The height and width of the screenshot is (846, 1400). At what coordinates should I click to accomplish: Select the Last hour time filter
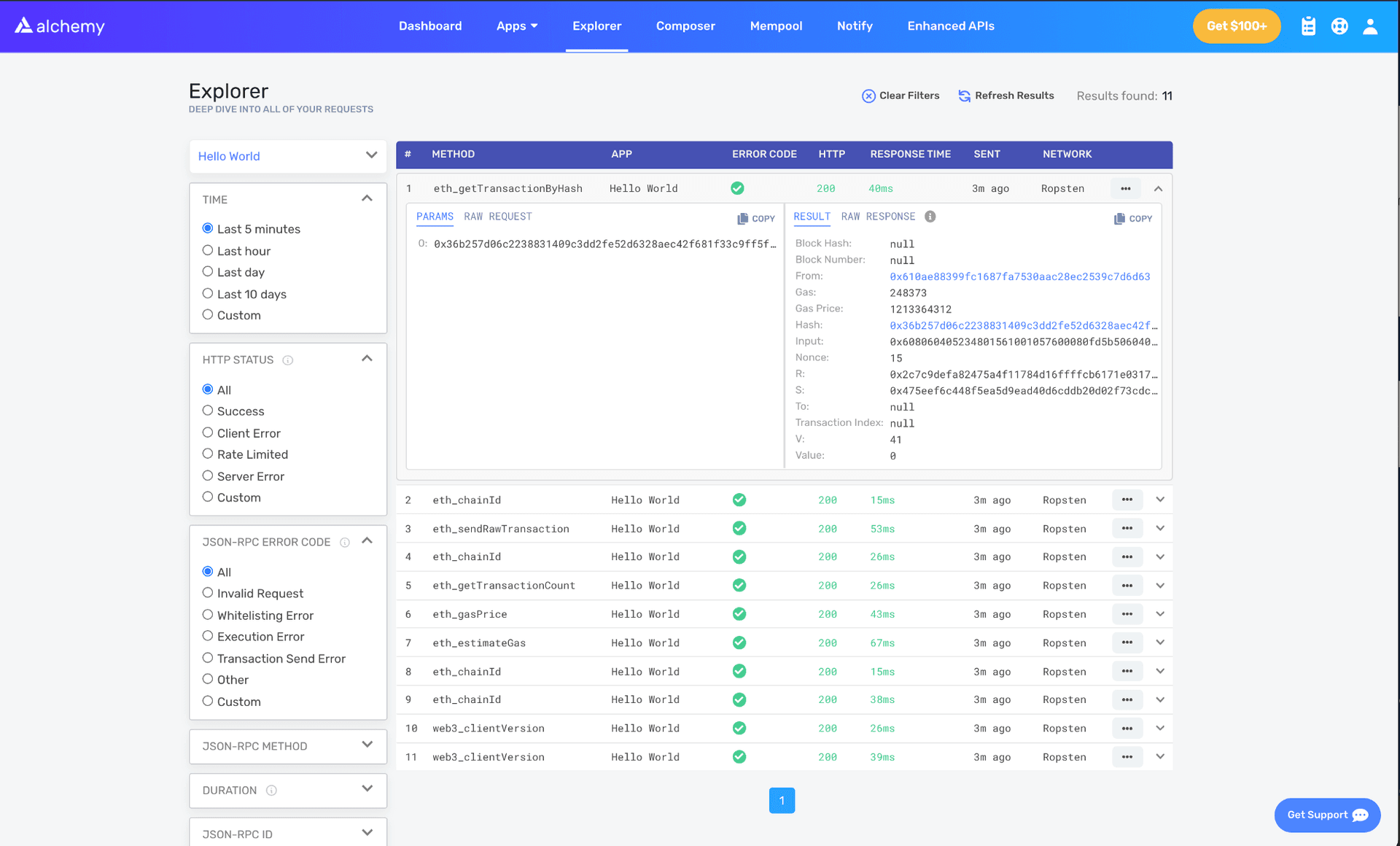tap(206, 250)
